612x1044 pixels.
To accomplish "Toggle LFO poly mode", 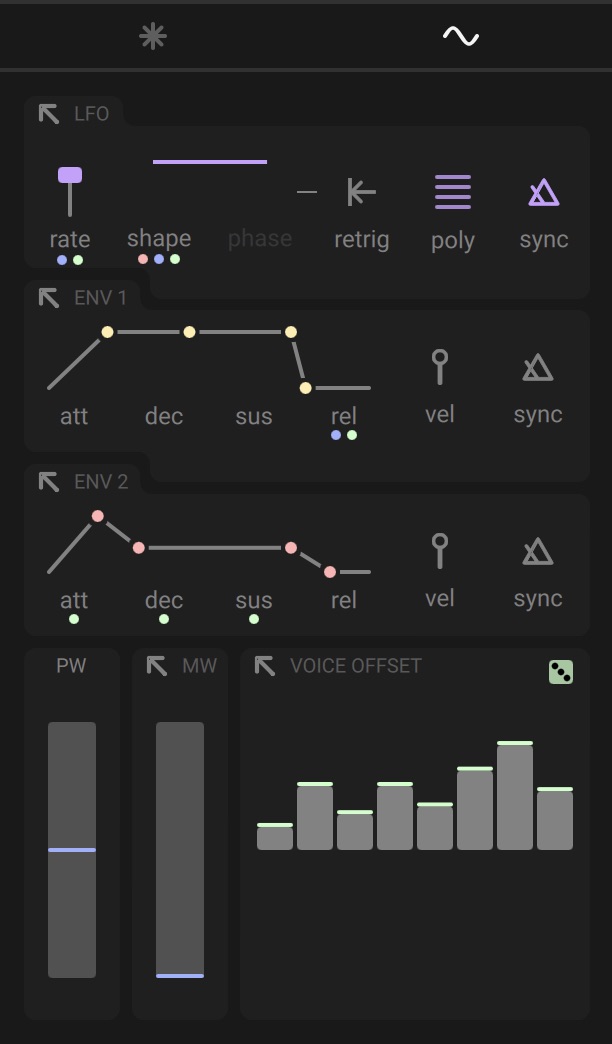I will [453, 192].
